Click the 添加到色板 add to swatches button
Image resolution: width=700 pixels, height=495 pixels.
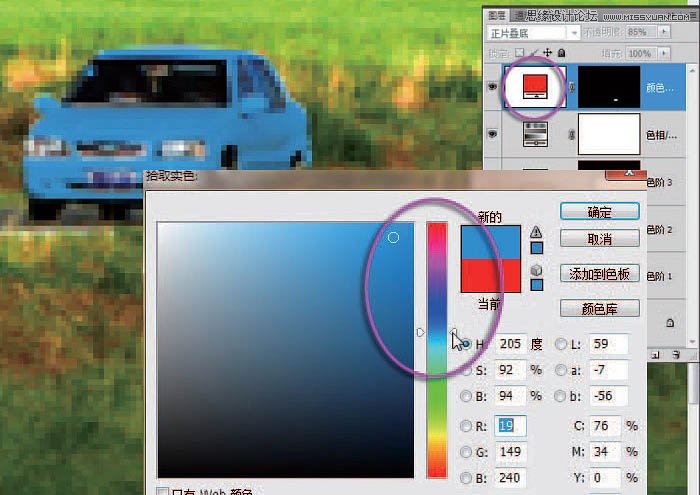(x=600, y=274)
